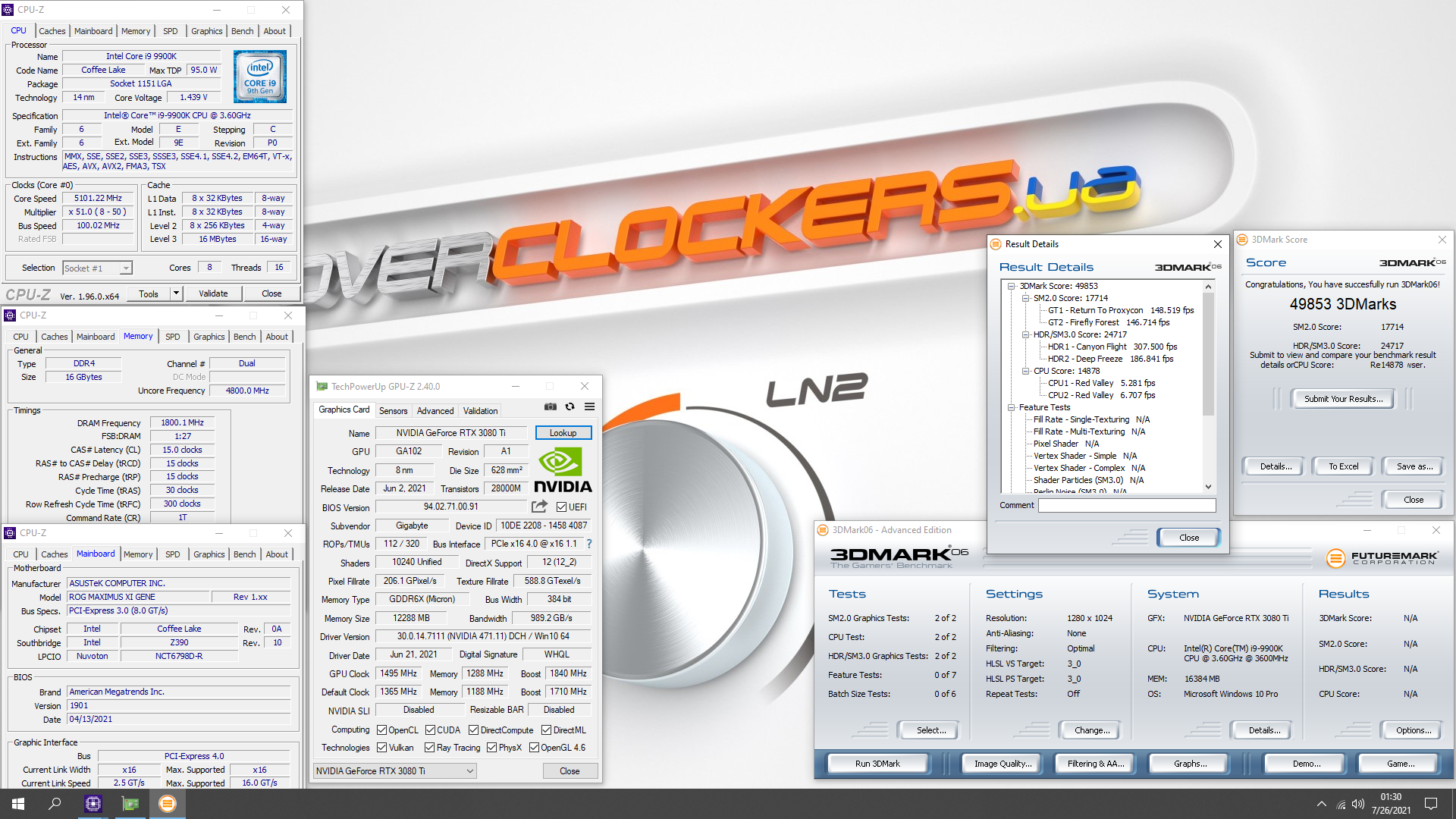
Task: Open the CPU-Z Tools dropdown arrow
Action: [x=177, y=293]
